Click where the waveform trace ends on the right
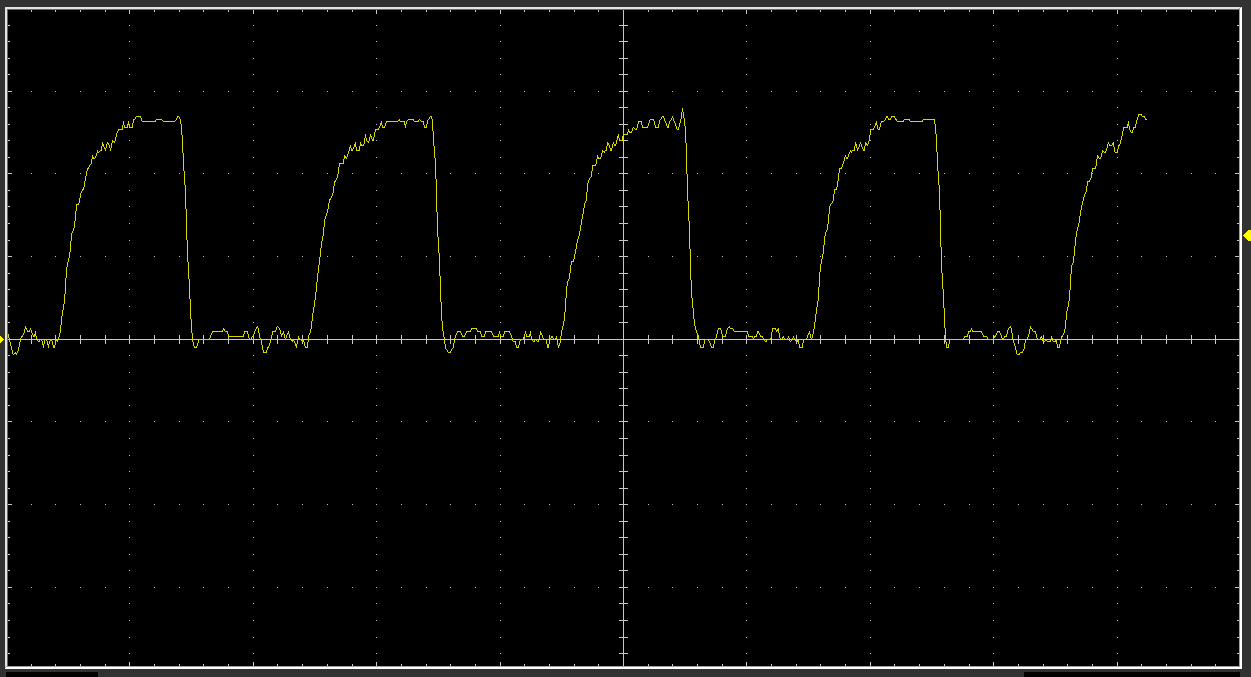Image resolution: width=1251 pixels, height=677 pixels. pyautogui.click(x=1145, y=119)
